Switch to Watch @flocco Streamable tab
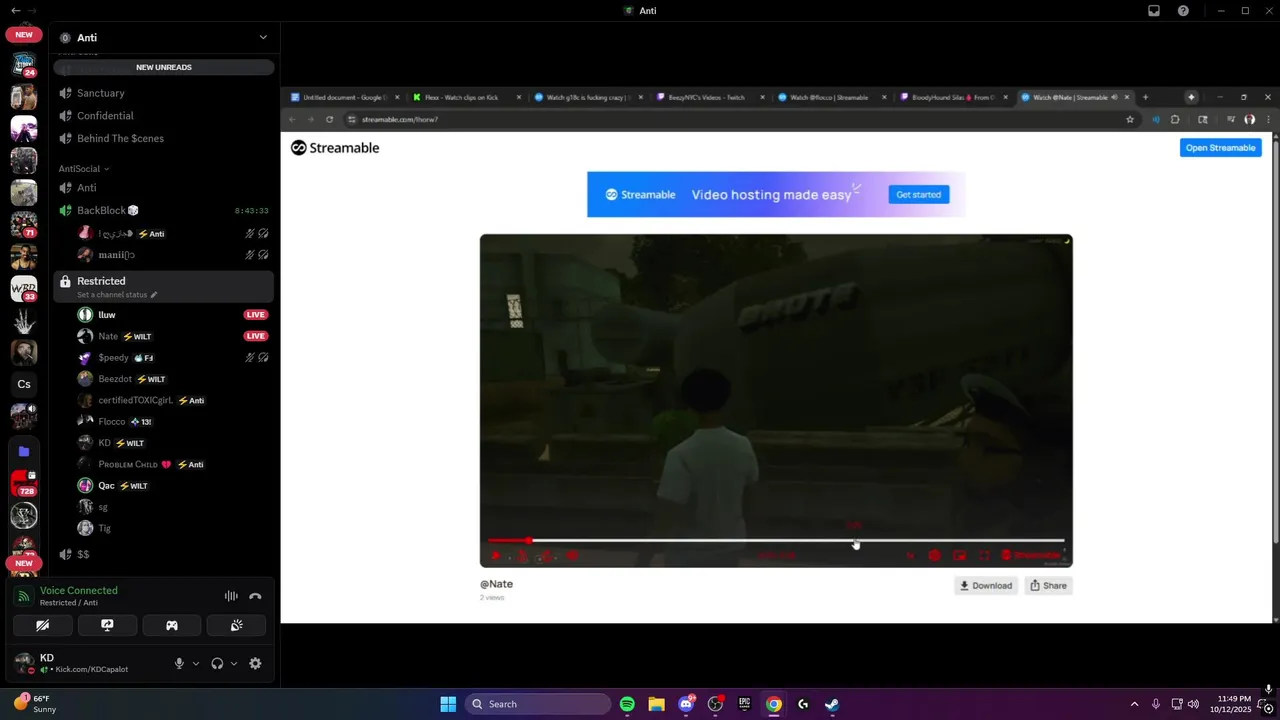1280x720 pixels. point(833,97)
